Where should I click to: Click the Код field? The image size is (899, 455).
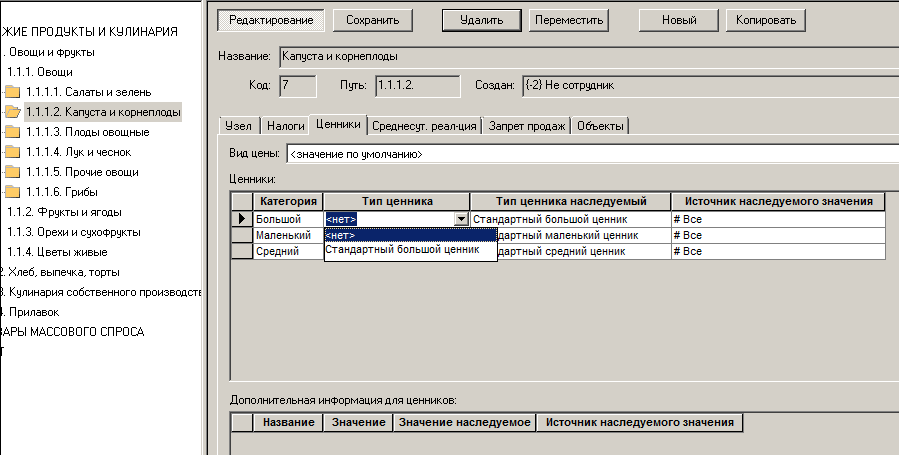tap(298, 85)
